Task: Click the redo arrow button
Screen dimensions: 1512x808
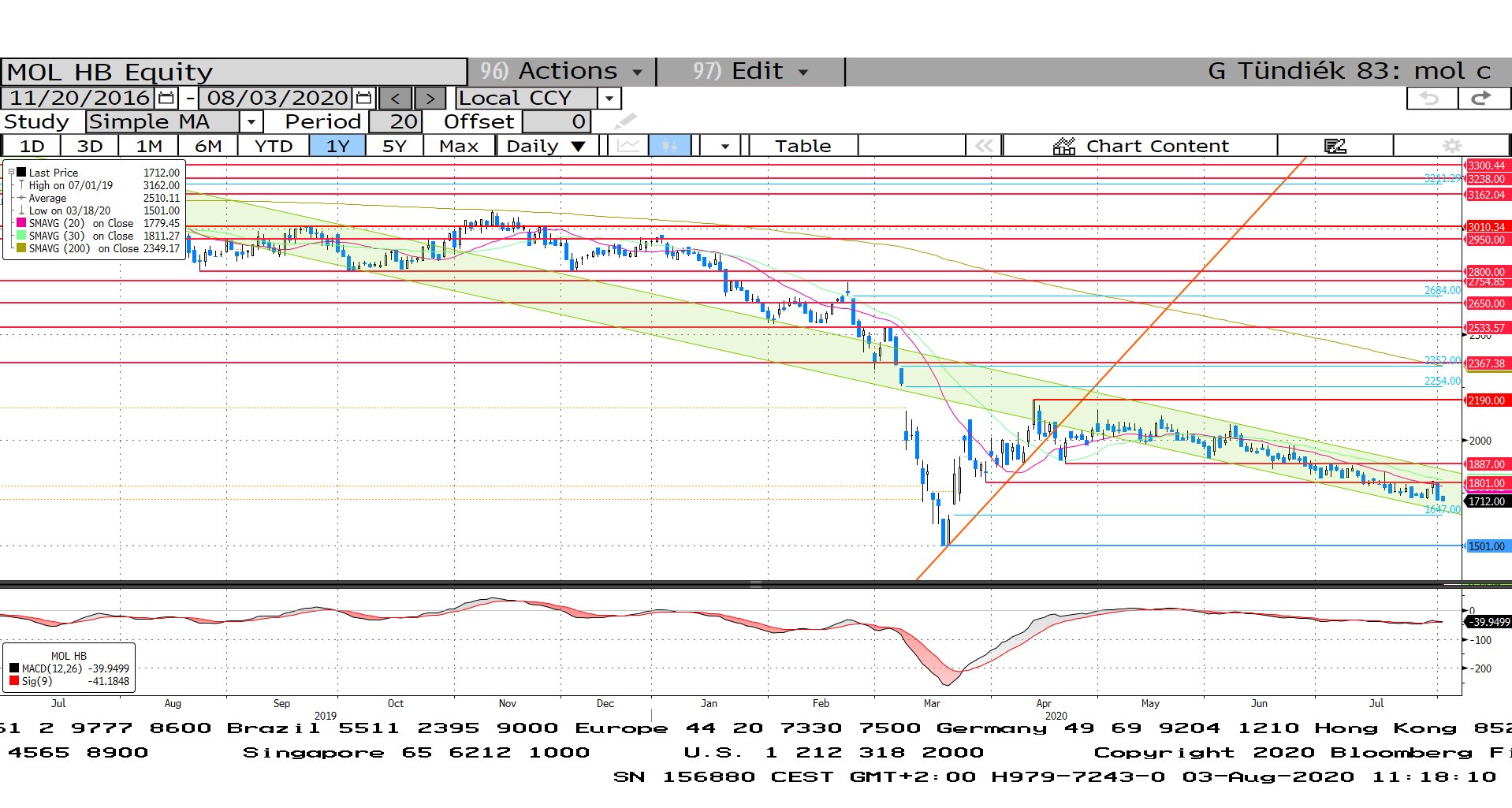Action: pyautogui.click(x=1483, y=99)
